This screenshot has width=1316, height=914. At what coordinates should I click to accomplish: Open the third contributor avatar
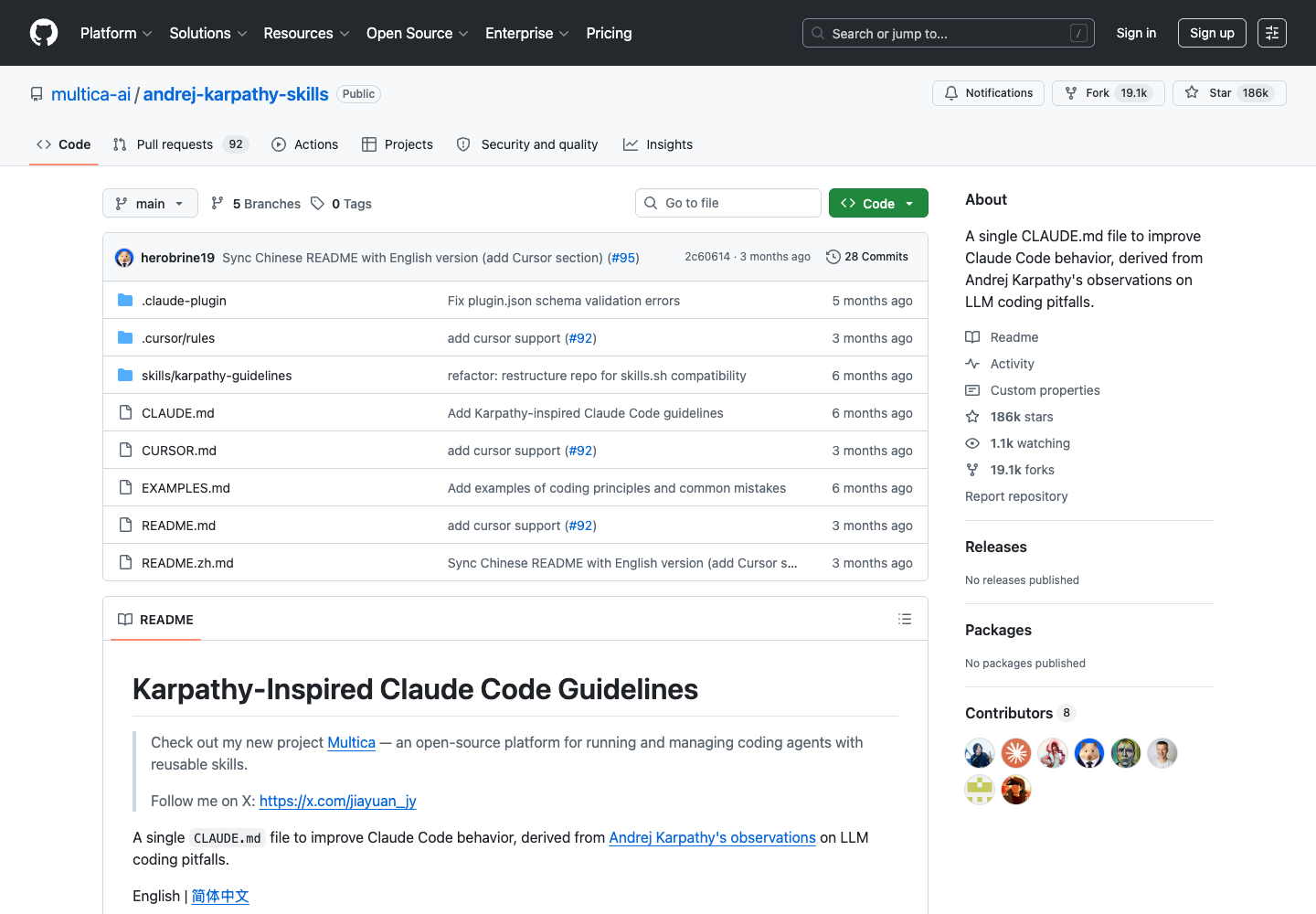coord(1053,753)
